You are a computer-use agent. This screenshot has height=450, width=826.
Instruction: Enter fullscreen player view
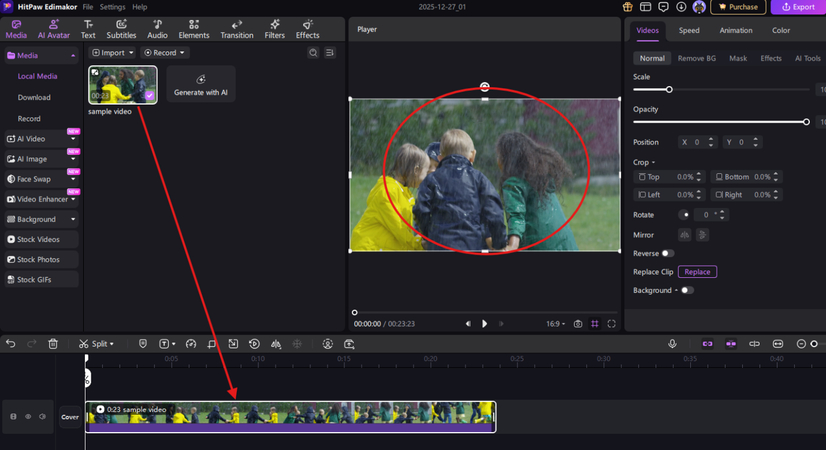612,324
